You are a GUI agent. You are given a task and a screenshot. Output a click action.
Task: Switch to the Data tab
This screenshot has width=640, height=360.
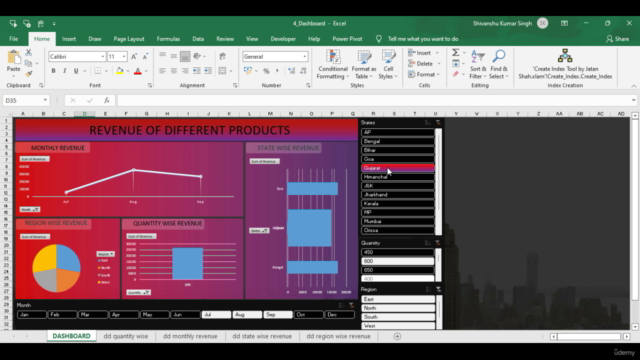click(198, 39)
